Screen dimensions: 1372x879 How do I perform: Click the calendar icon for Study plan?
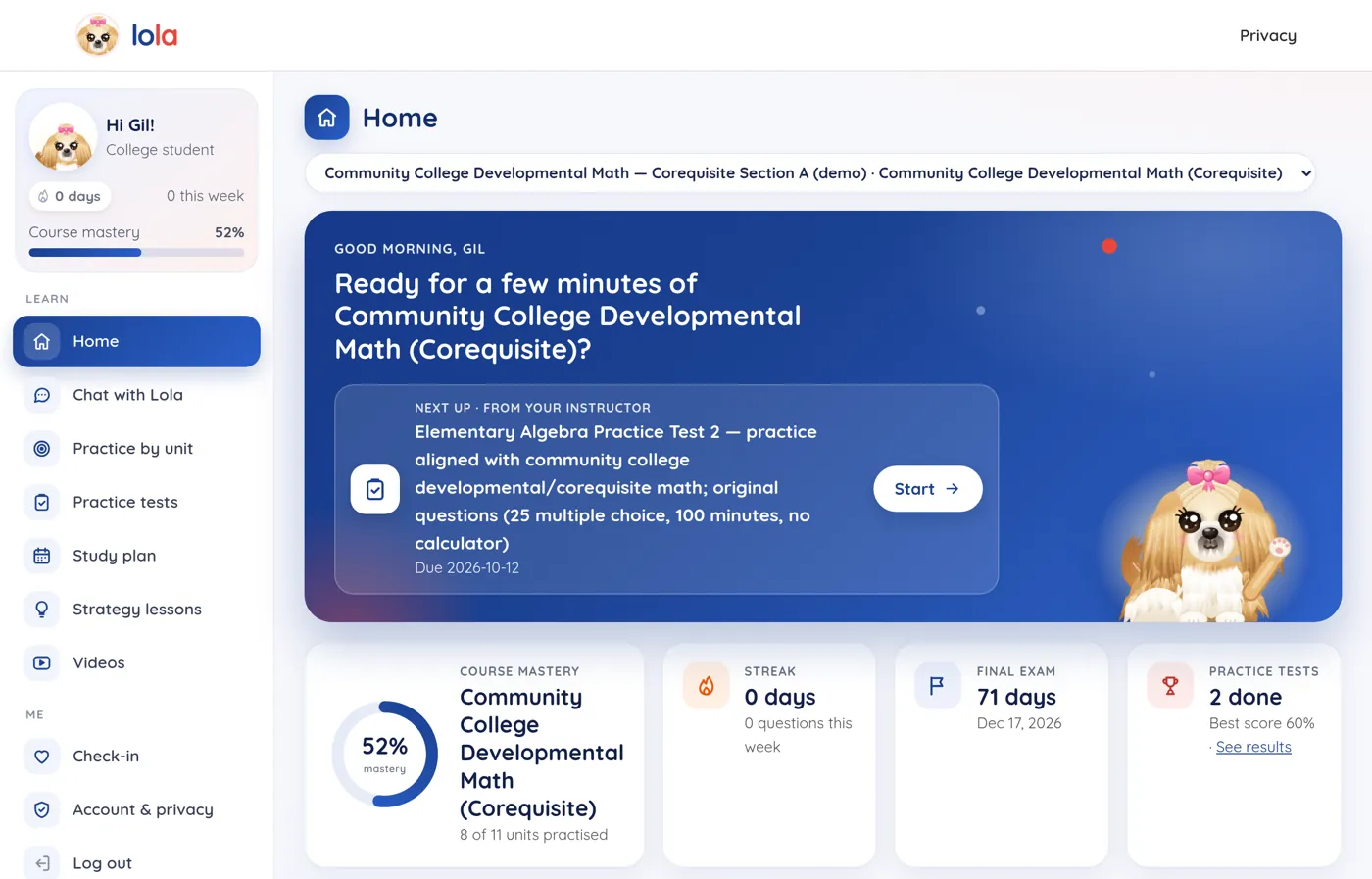point(42,556)
